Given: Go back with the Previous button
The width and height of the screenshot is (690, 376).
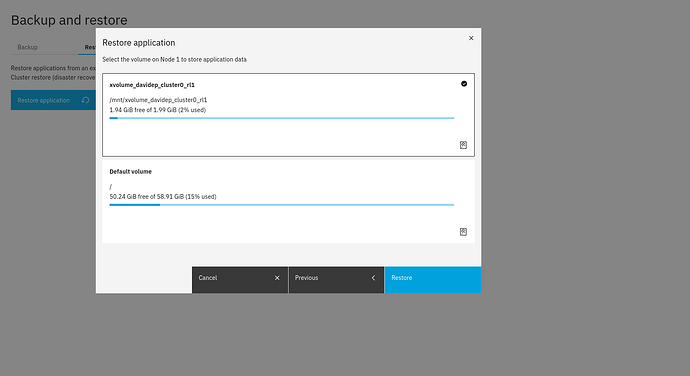Looking at the screenshot, I should coord(336,280).
